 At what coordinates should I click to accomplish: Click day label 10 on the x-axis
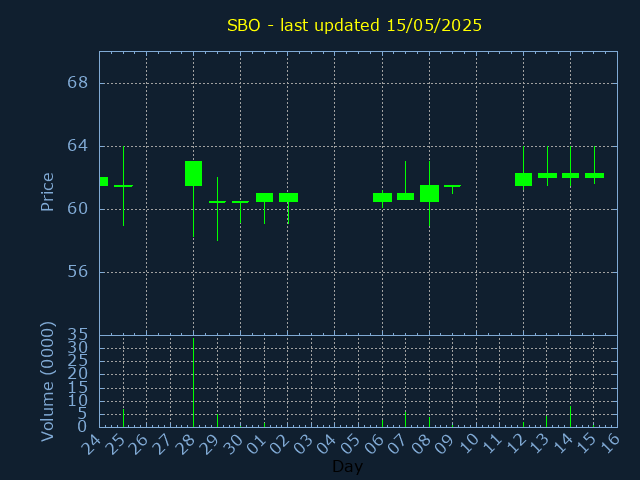pos(468,444)
